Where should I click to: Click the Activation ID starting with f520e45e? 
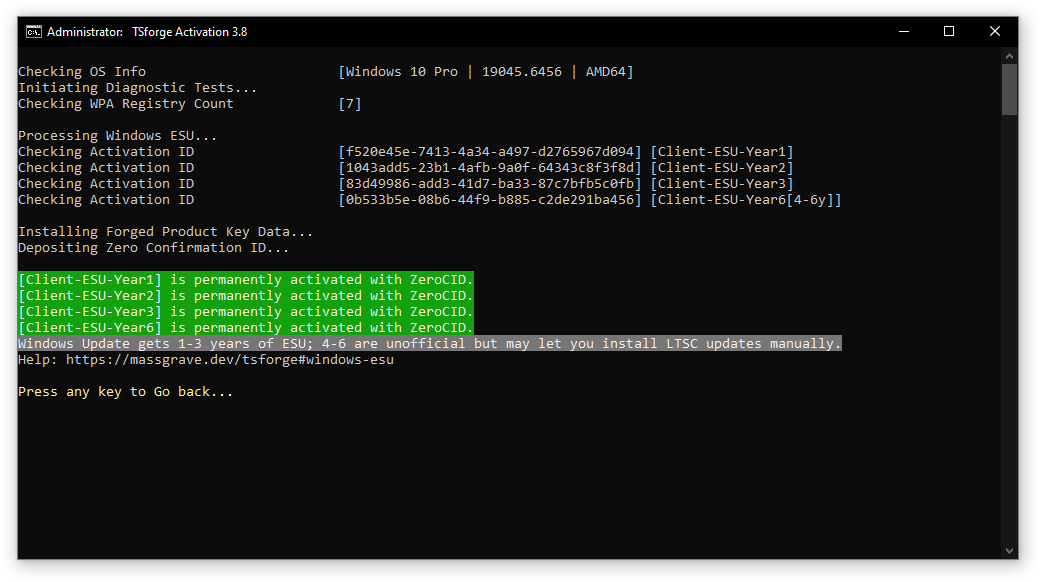pos(490,152)
